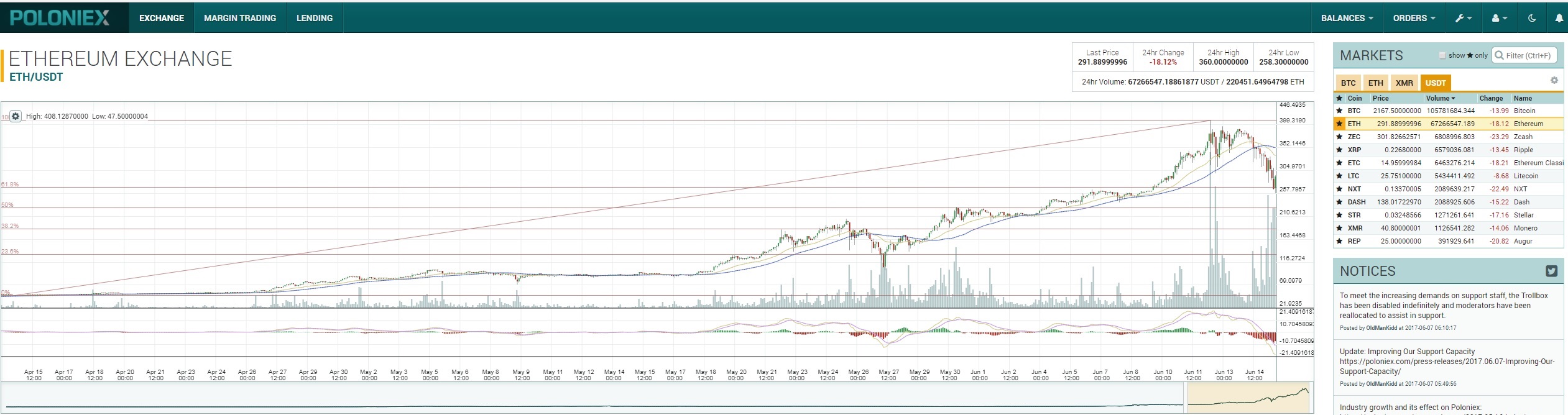The height and width of the screenshot is (415, 1568).
Task: Click the 50% Fibonacci level label
Action: 7,205
